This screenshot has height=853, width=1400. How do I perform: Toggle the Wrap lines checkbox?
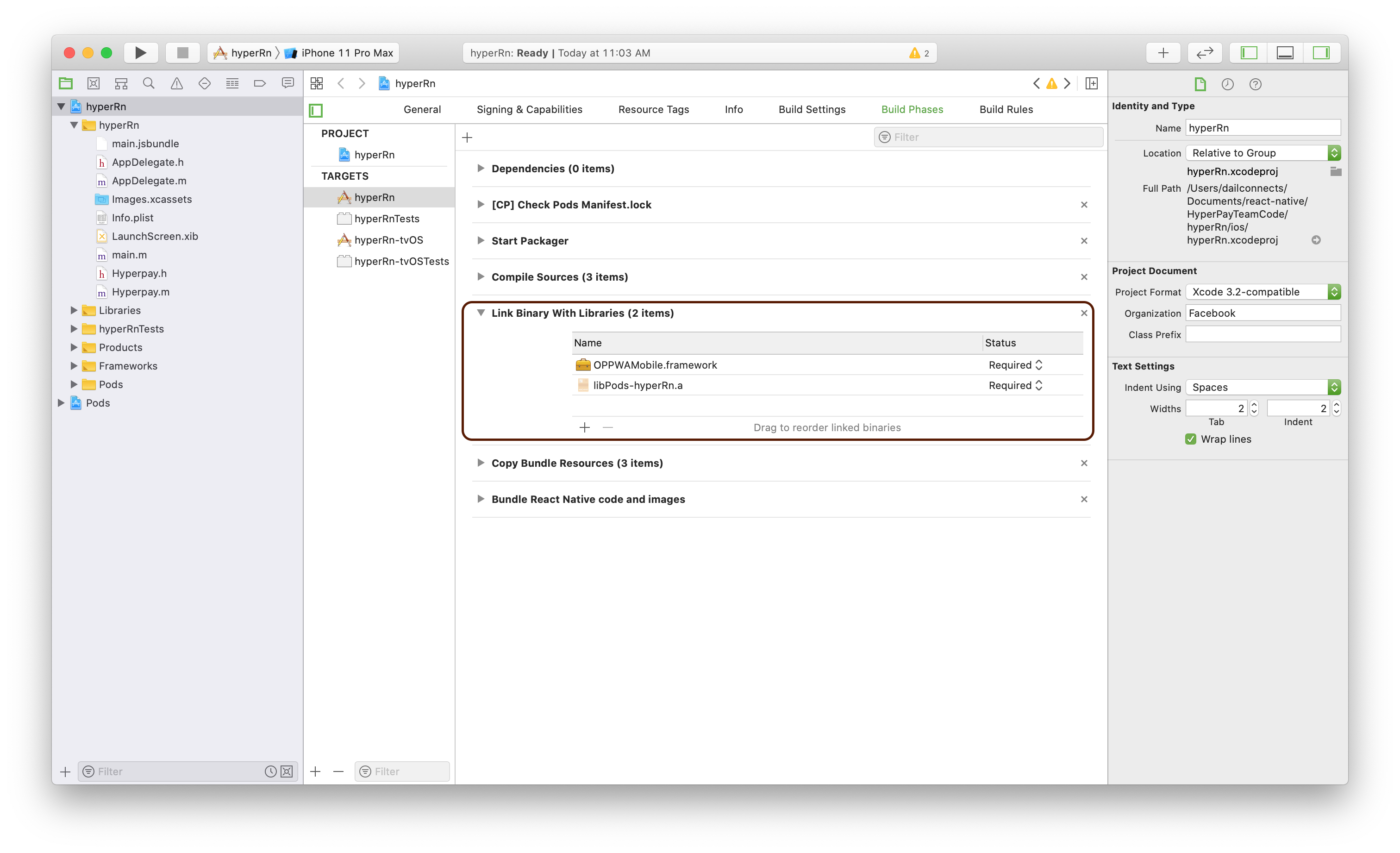[1190, 439]
